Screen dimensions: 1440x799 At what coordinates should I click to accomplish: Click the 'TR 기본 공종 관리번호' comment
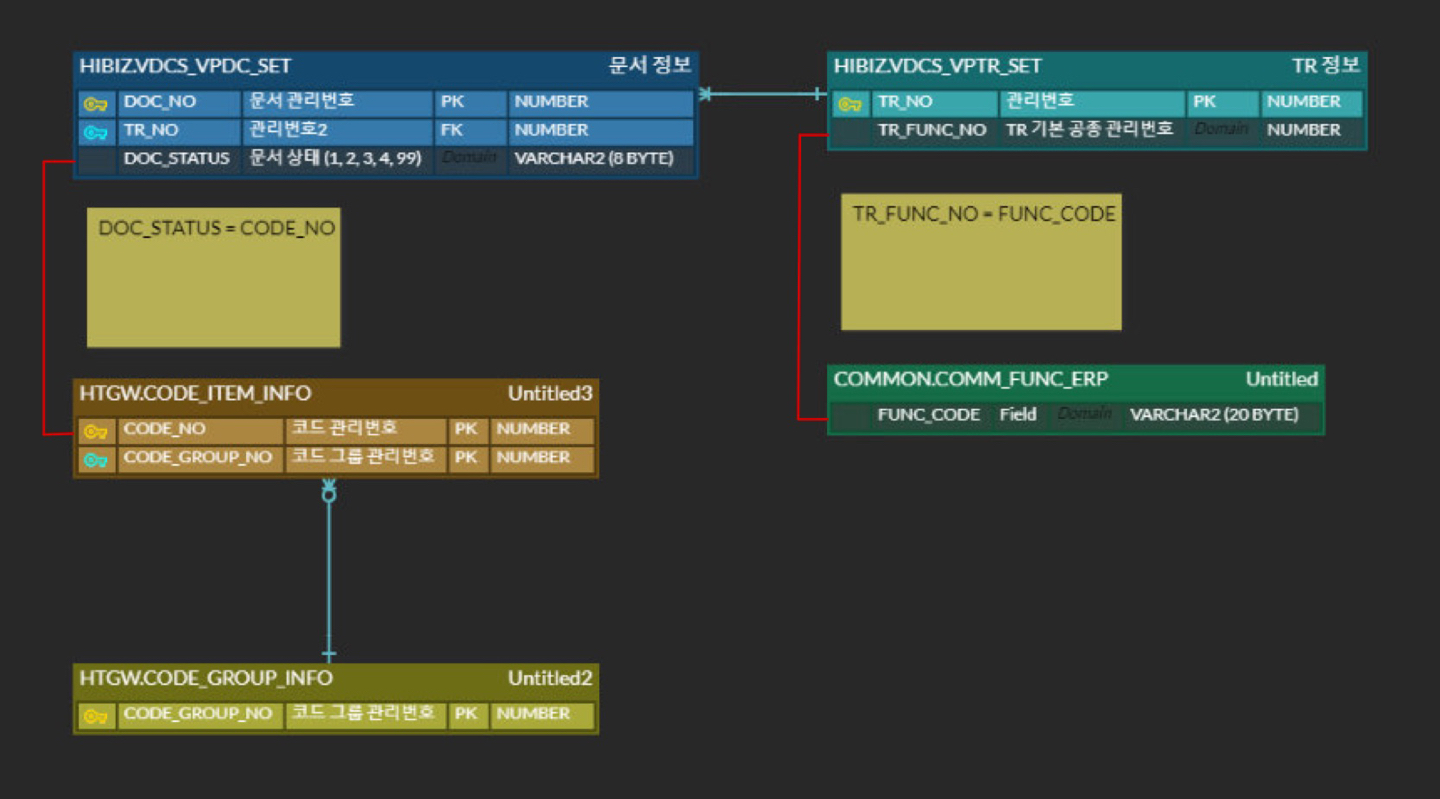point(1090,129)
